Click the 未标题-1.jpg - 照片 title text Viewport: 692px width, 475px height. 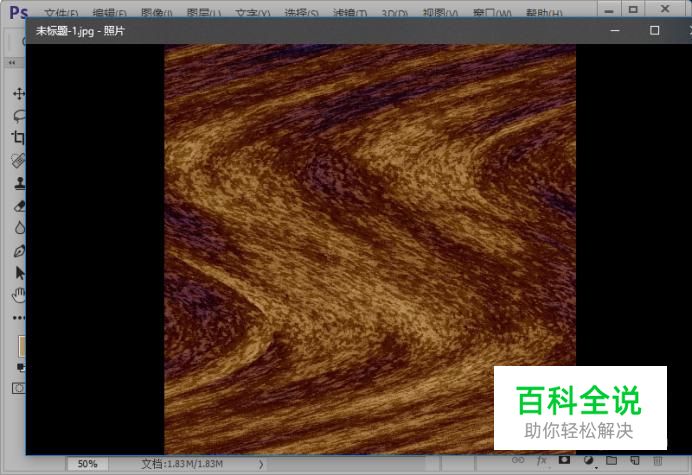[80, 31]
